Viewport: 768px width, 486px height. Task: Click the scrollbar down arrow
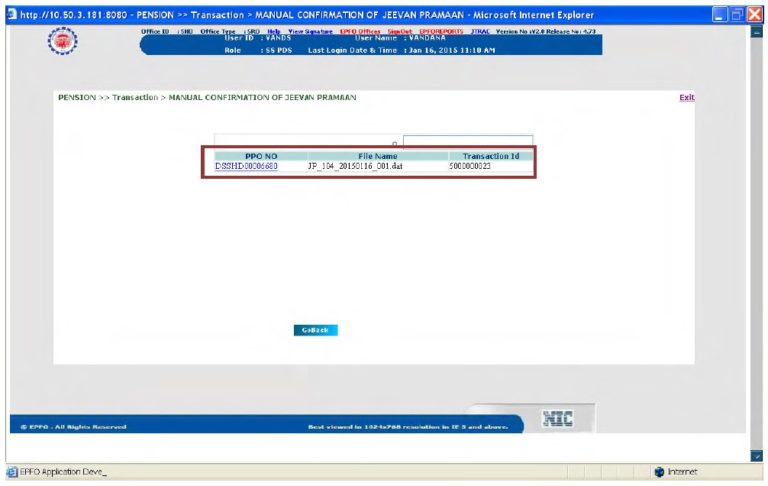(756, 456)
